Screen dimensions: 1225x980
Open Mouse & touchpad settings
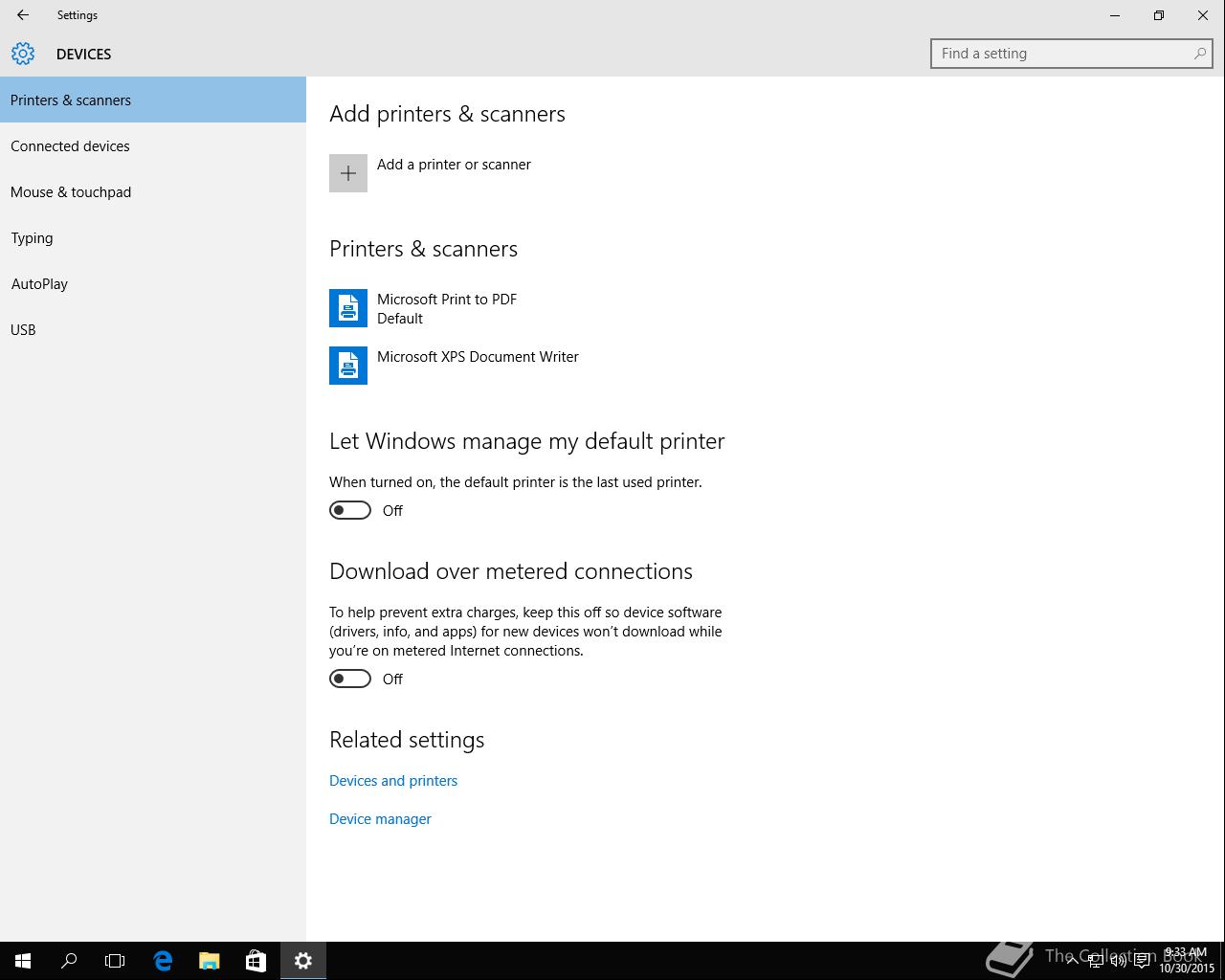153,191
